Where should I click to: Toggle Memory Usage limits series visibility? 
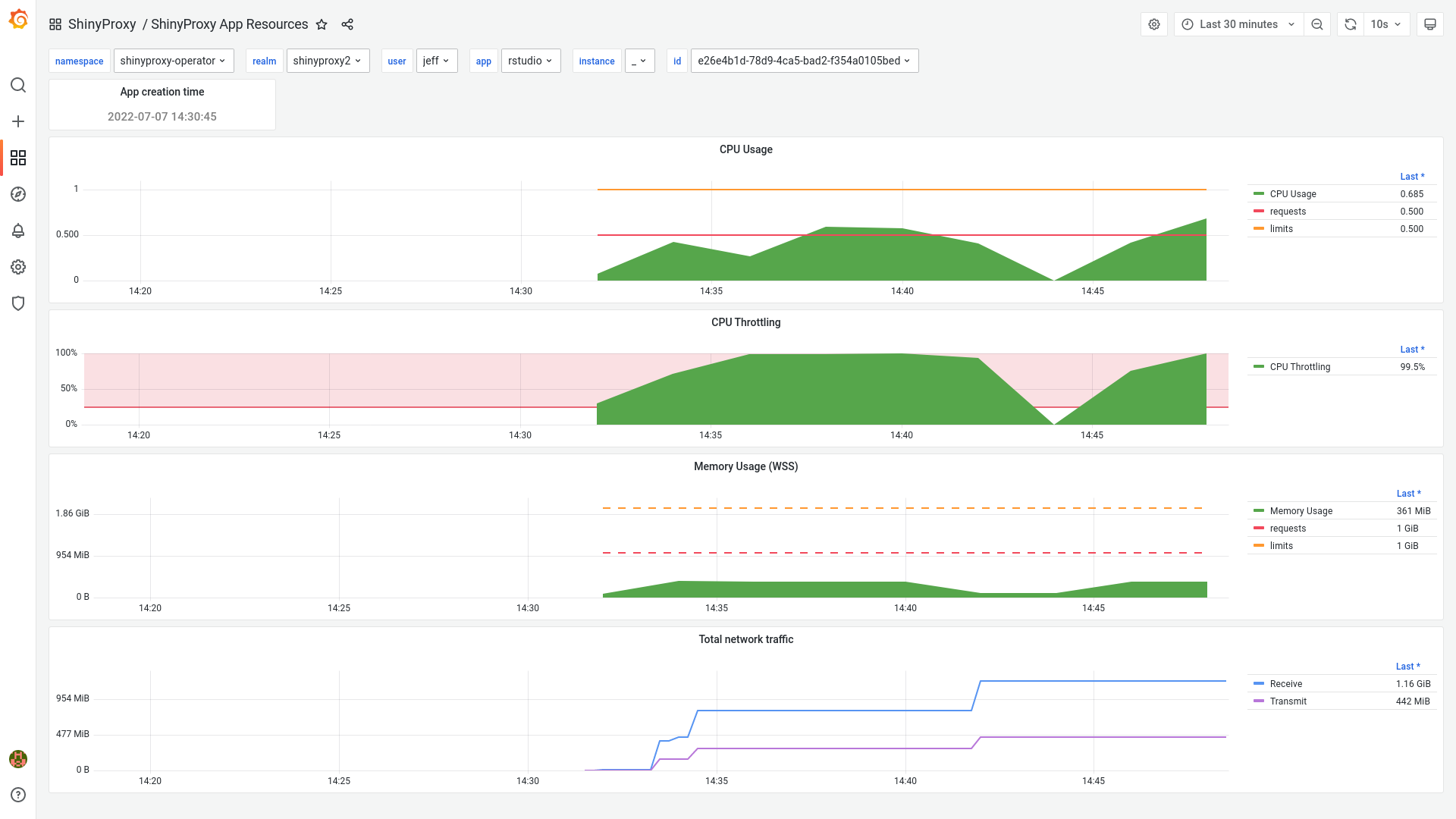pyautogui.click(x=1281, y=546)
